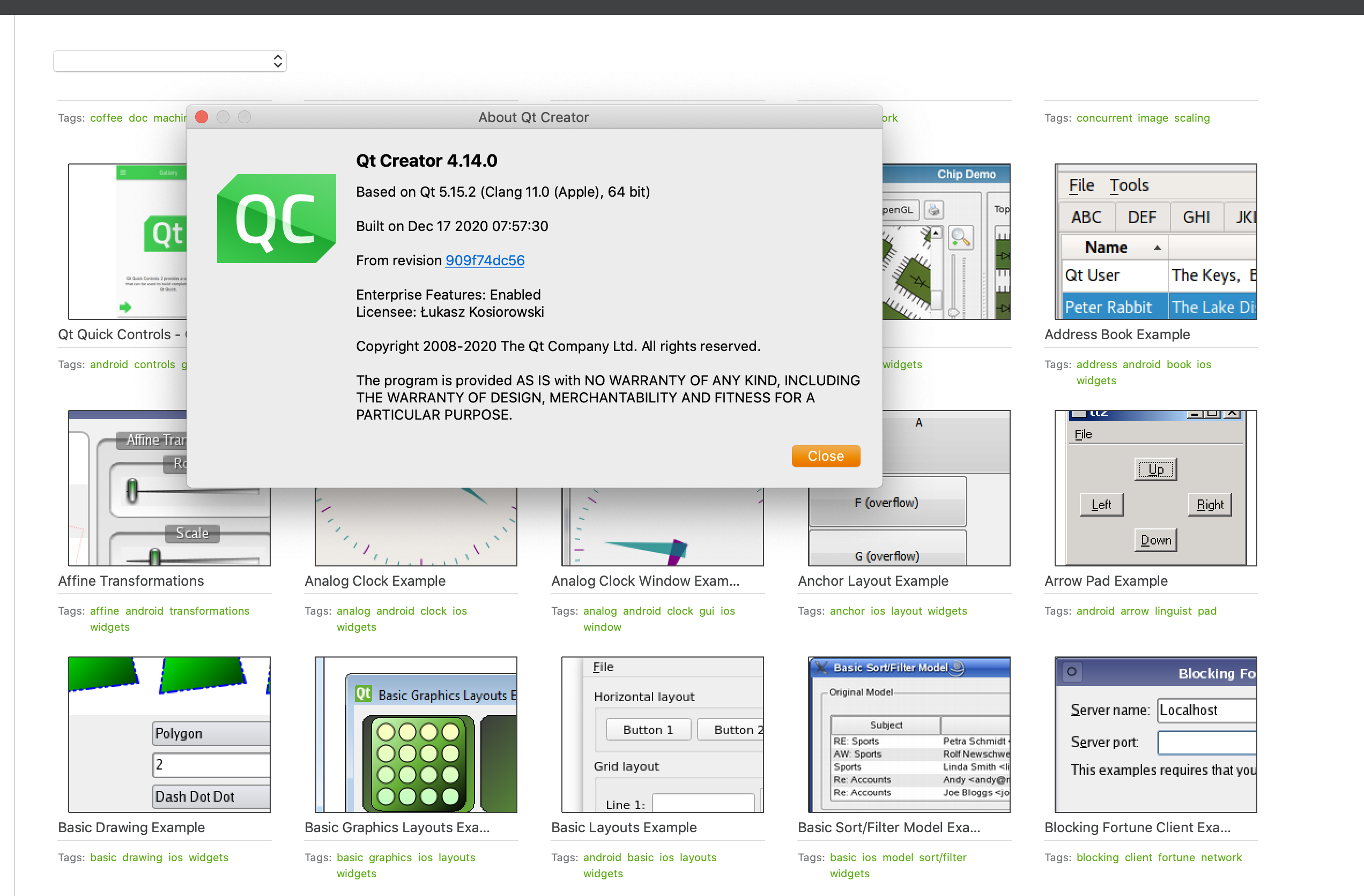Open revision link 909f74dc56
The width and height of the screenshot is (1364, 896).
[484, 260]
